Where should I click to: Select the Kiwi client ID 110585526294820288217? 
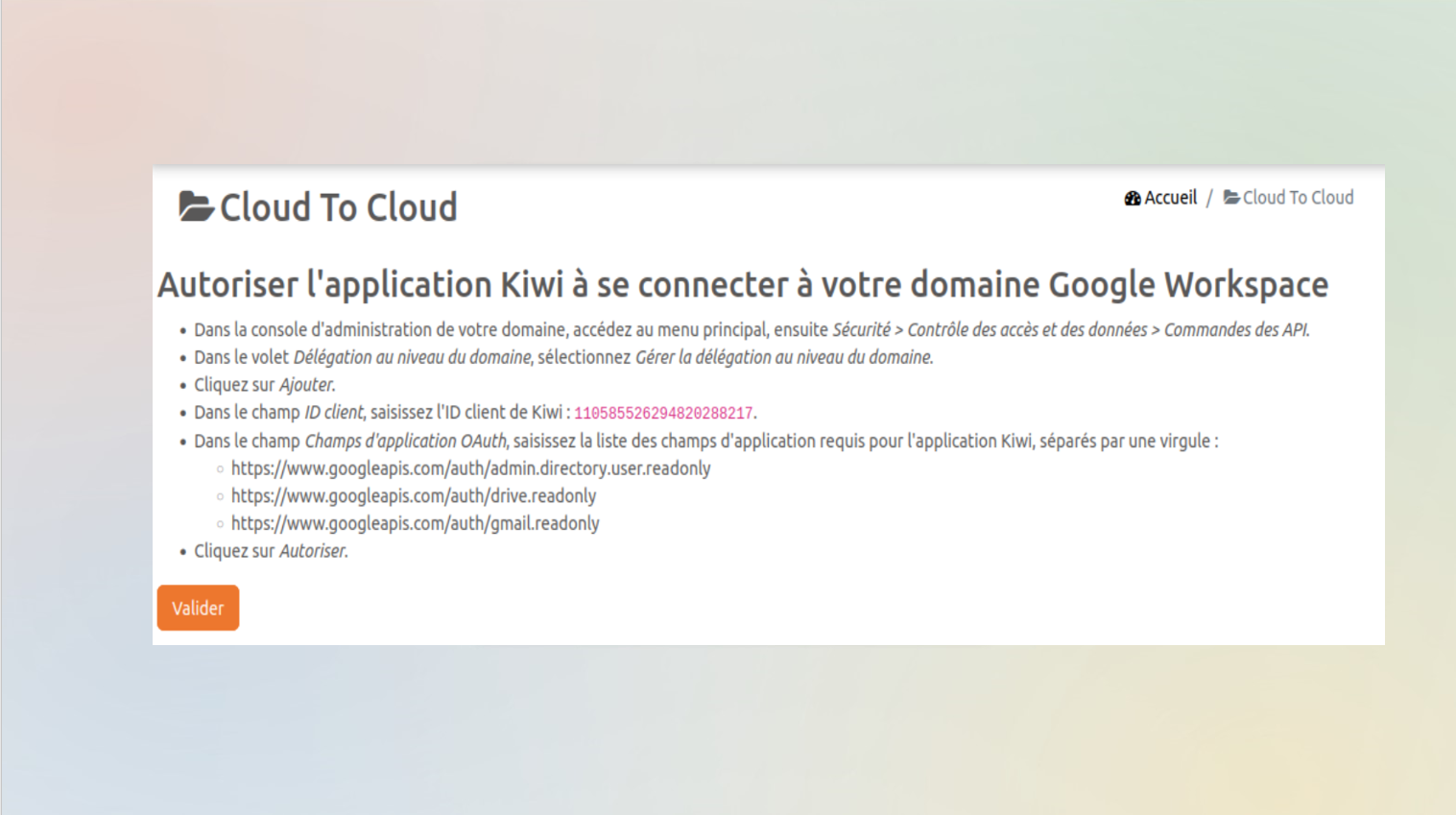coord(663,414)
